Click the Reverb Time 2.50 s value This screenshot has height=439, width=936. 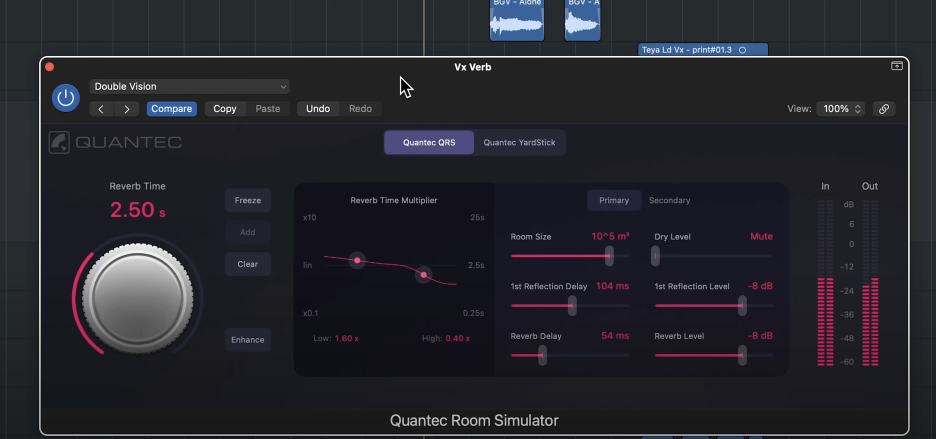point(137,210)
